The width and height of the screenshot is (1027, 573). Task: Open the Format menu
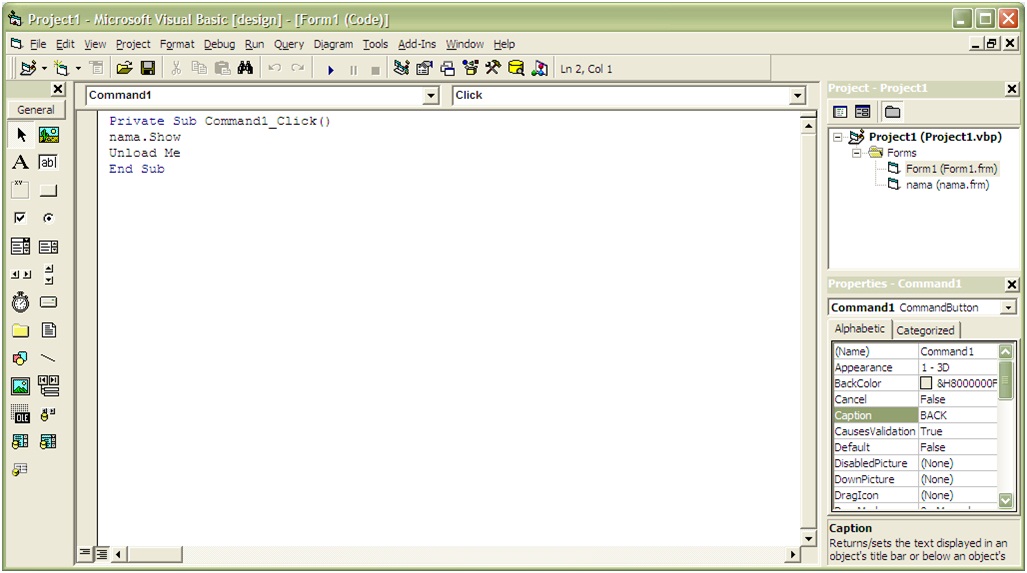(177, 44)
